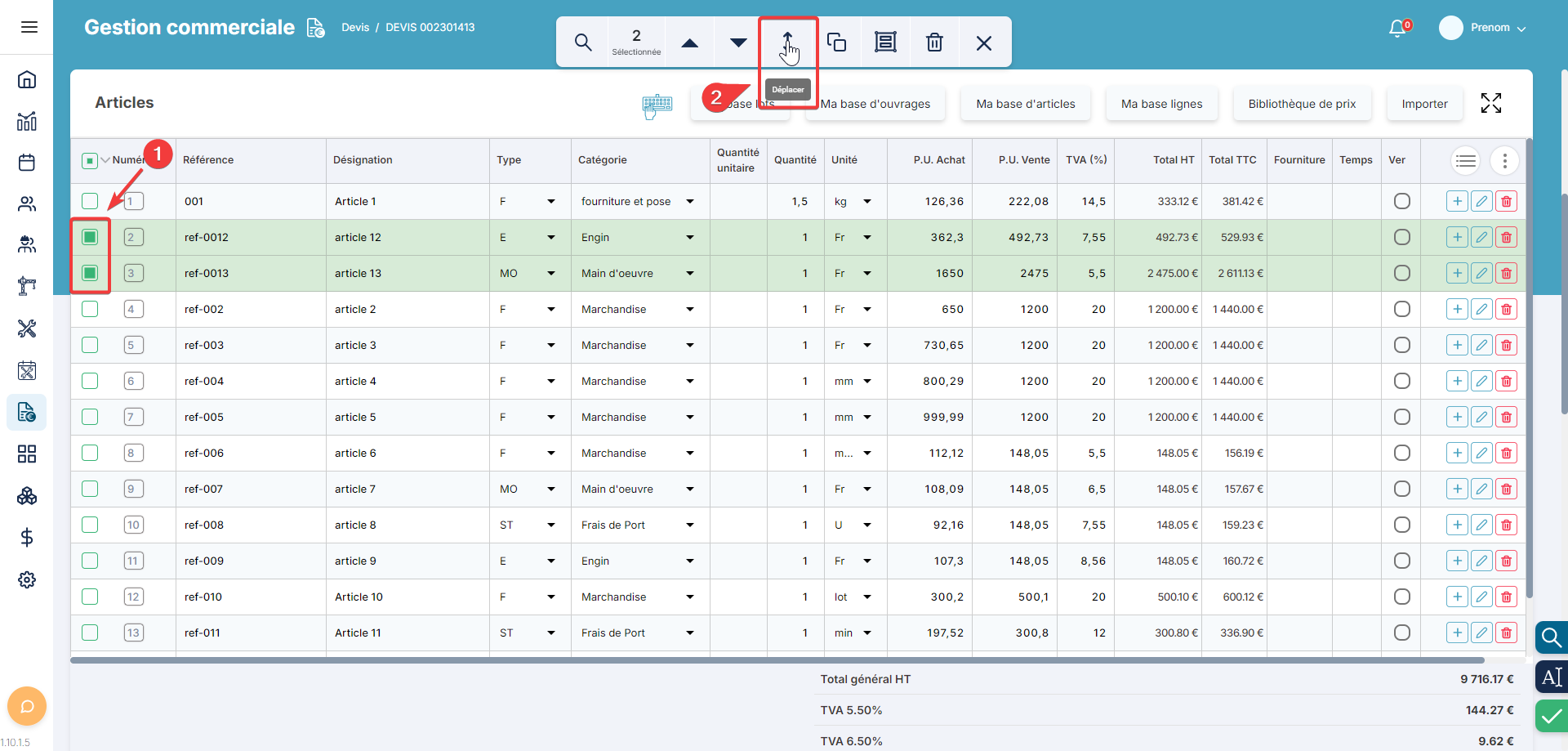Click the Importer button

pyautogui.click(x=1424, y=104)
